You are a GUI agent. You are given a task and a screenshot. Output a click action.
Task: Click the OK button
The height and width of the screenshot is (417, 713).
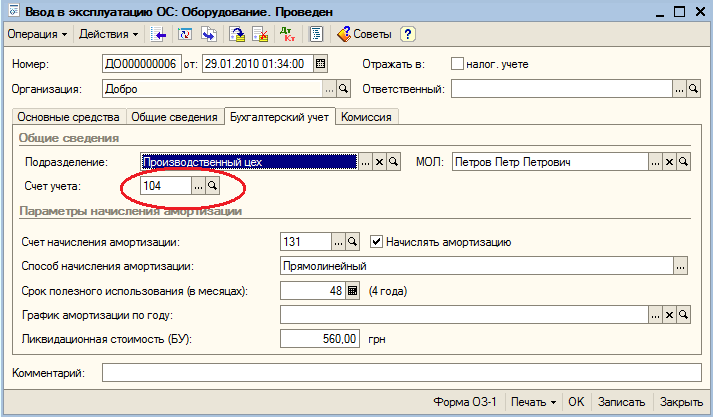576,402
